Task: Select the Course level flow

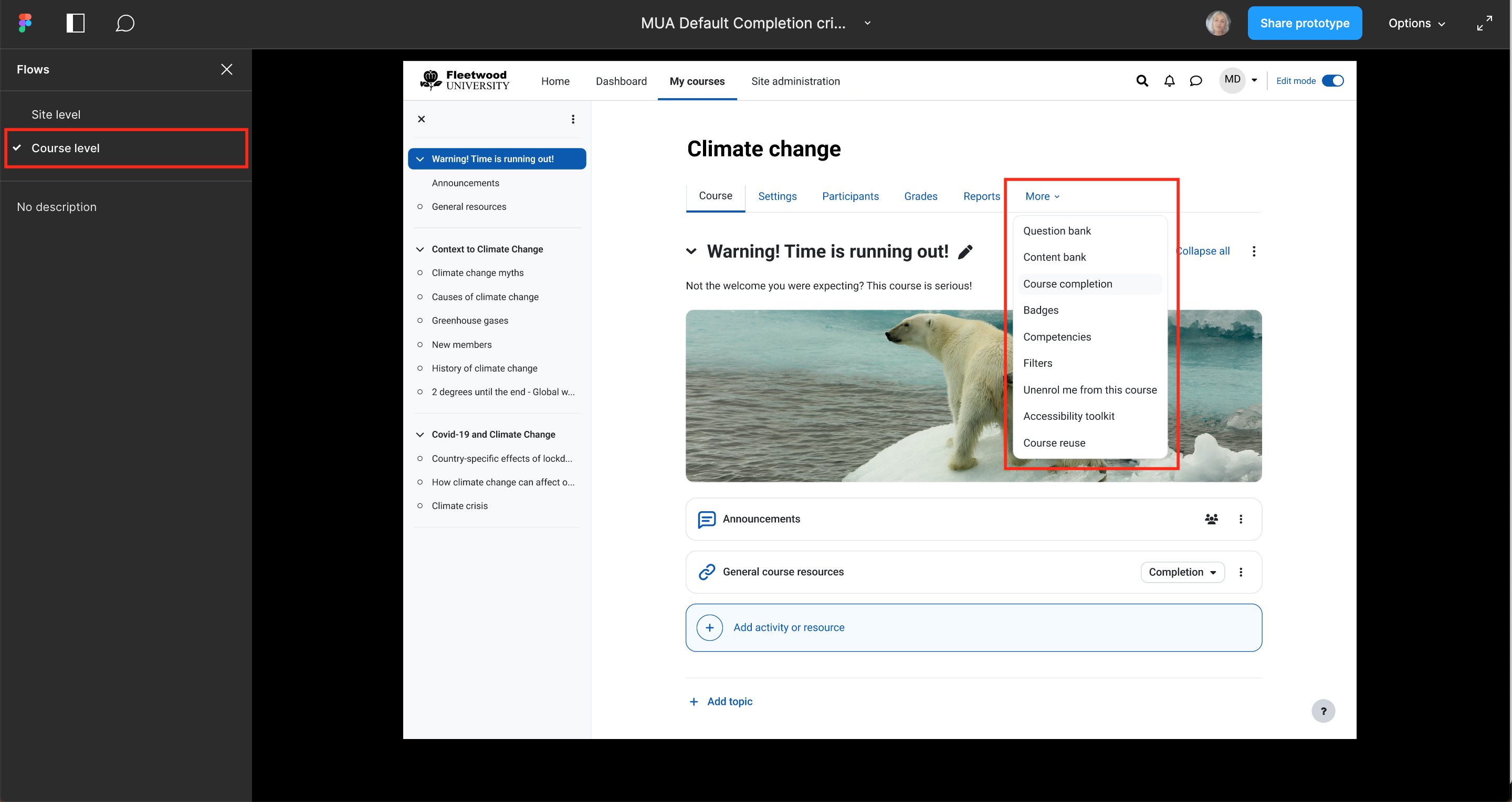Action: 126,149
